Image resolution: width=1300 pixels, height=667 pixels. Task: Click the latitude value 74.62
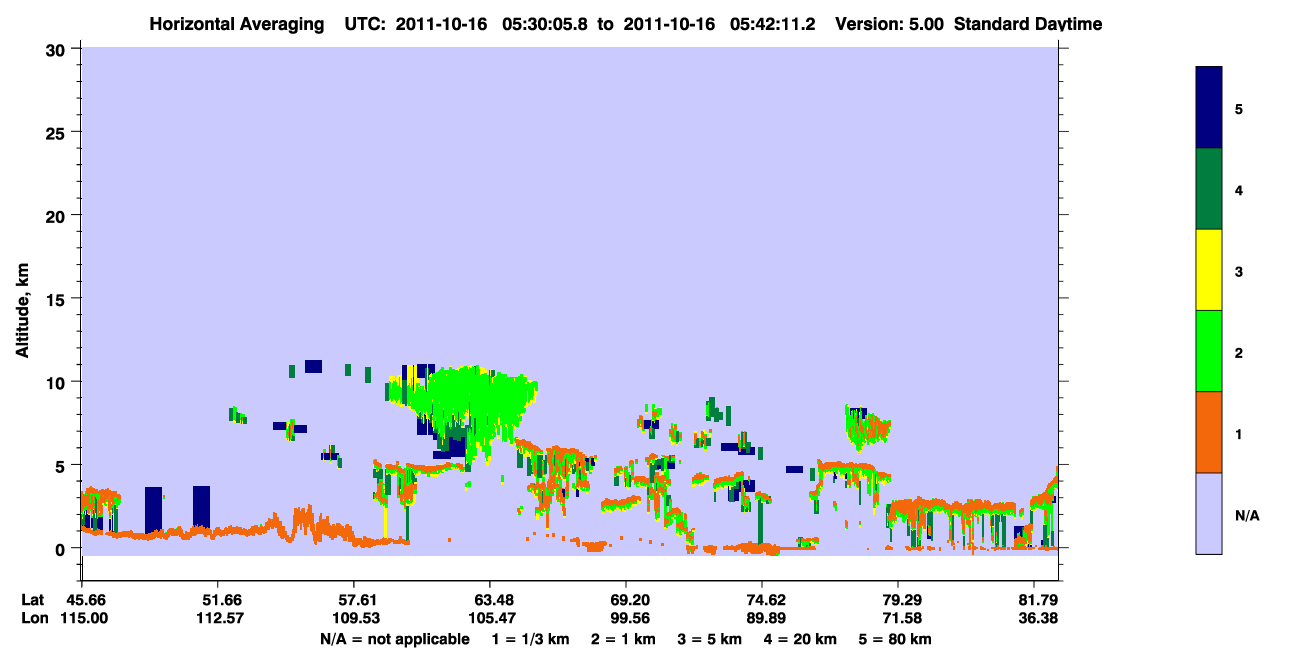(762, 600)
